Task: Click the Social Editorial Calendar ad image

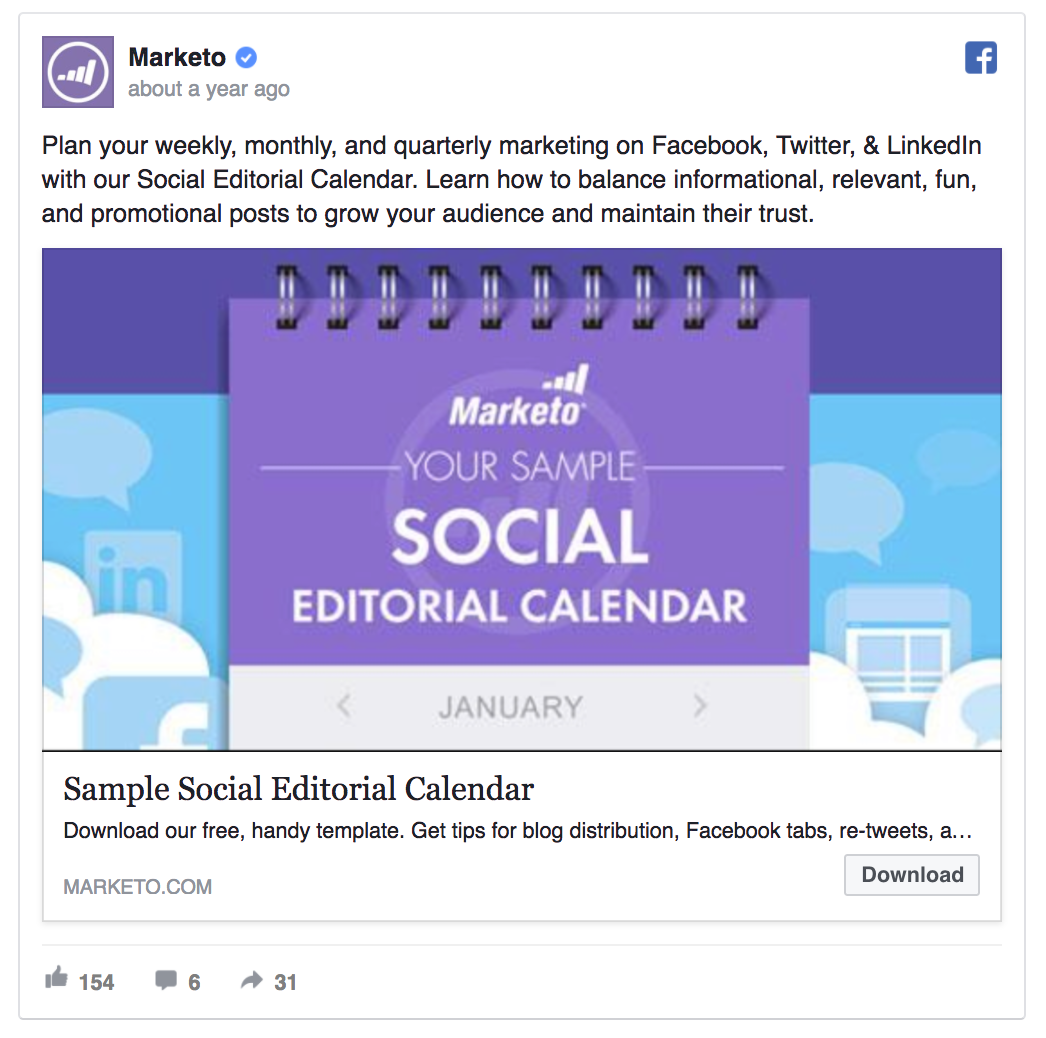Action: click(520, 500)
